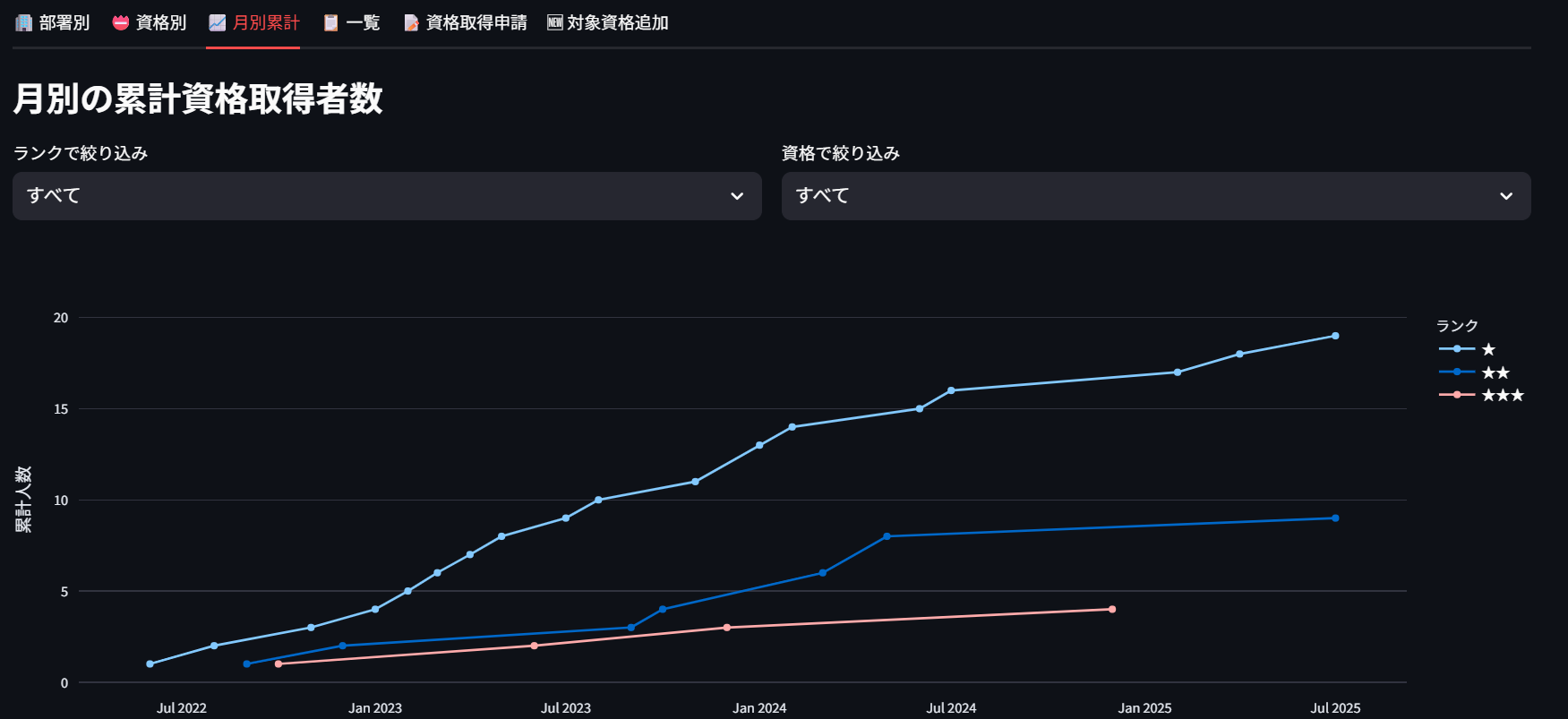Click the Jan 2024 axis label
The height and width of the screenshot is (719, 1568).
(x=759, y=708)
